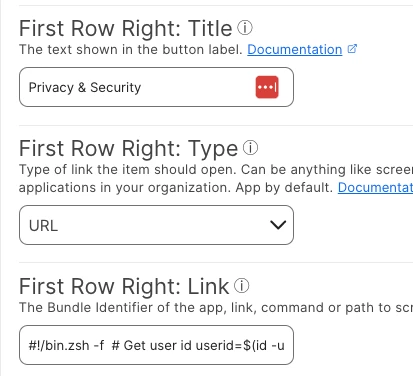
Task: Click the chevron arrow in the URL dropdown
Action: click(x=278, y=225)
